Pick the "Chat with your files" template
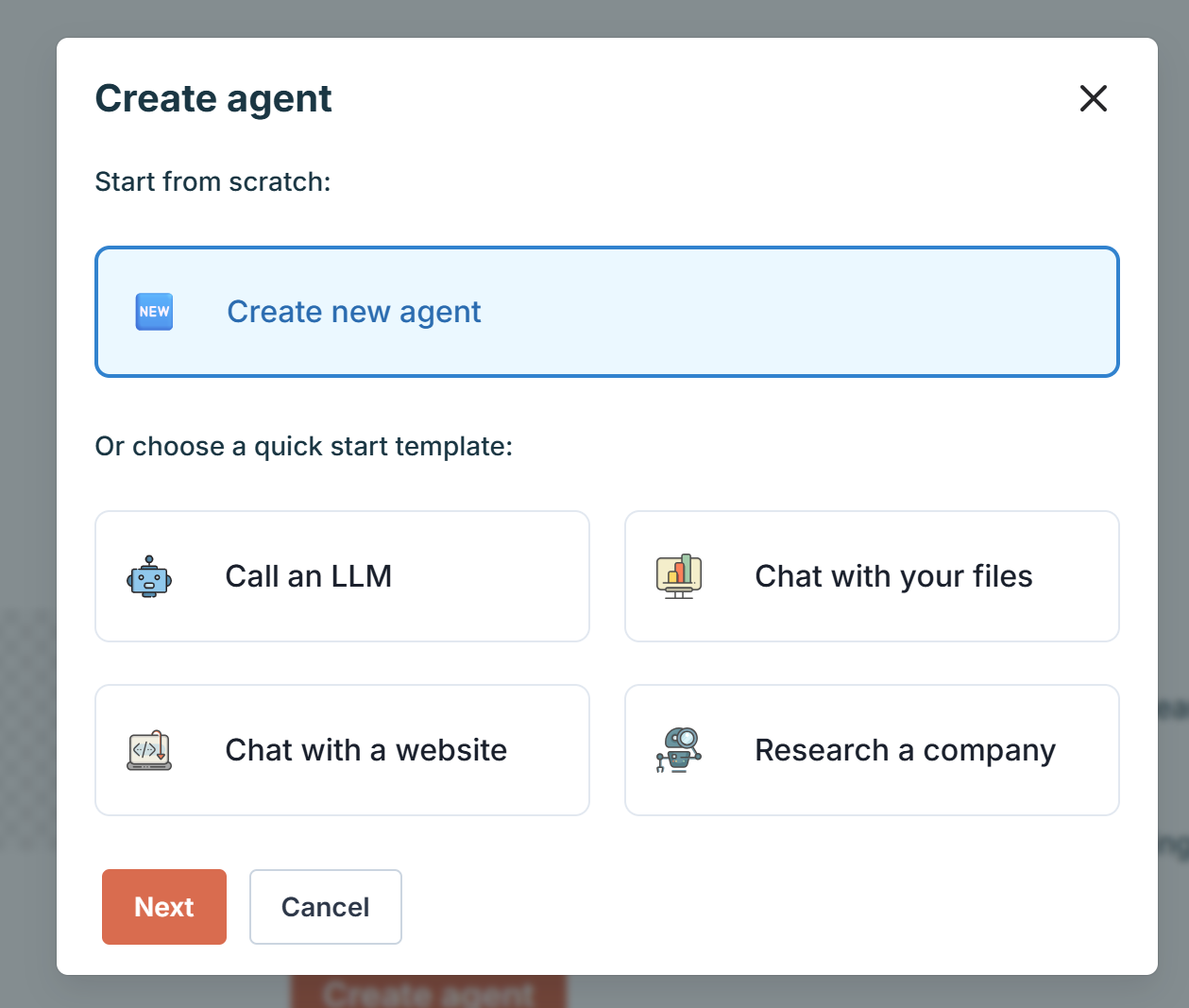 pos(872,576)
